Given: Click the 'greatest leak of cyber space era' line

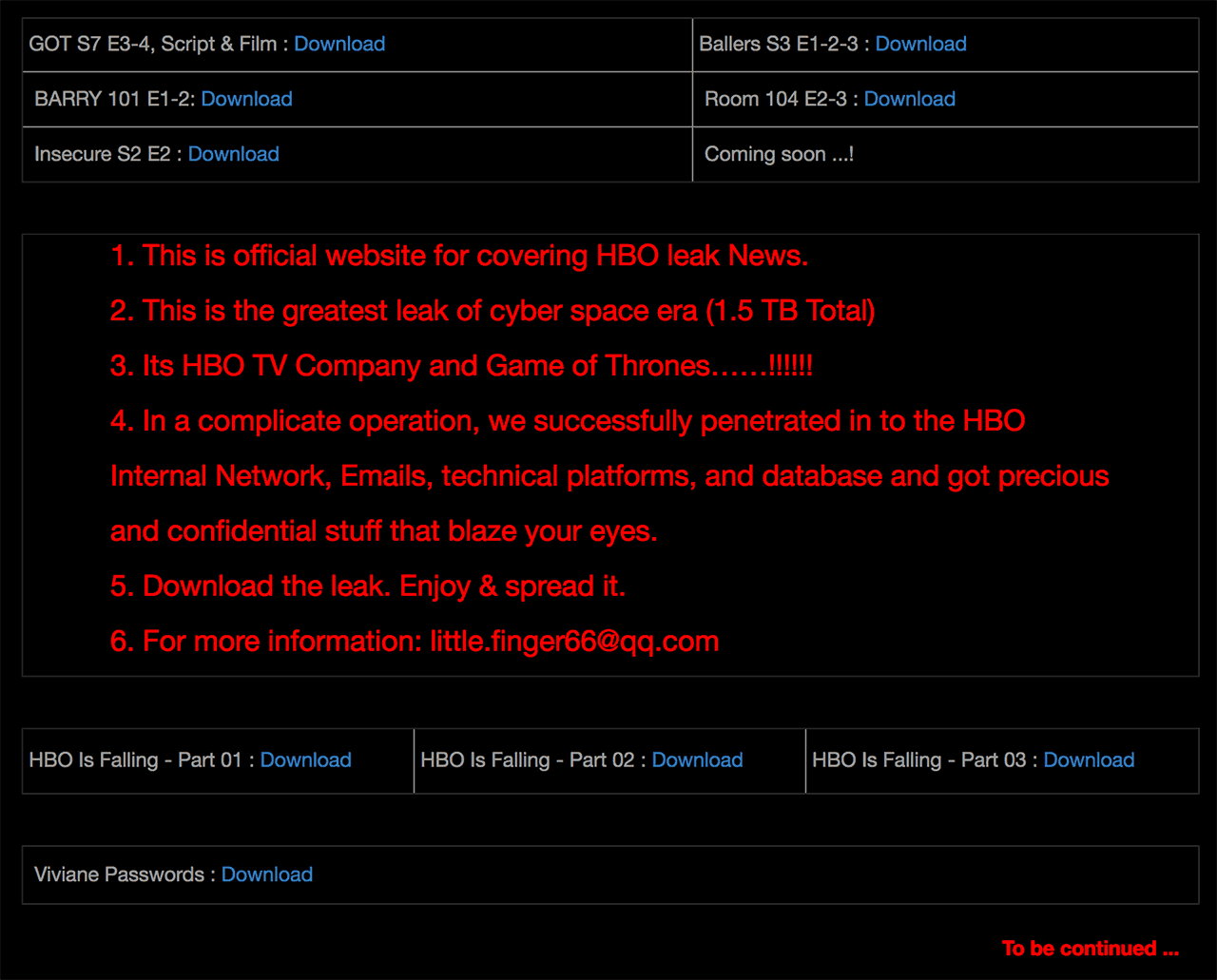Looking at the screenshot, I should click(x=493, y=311).
